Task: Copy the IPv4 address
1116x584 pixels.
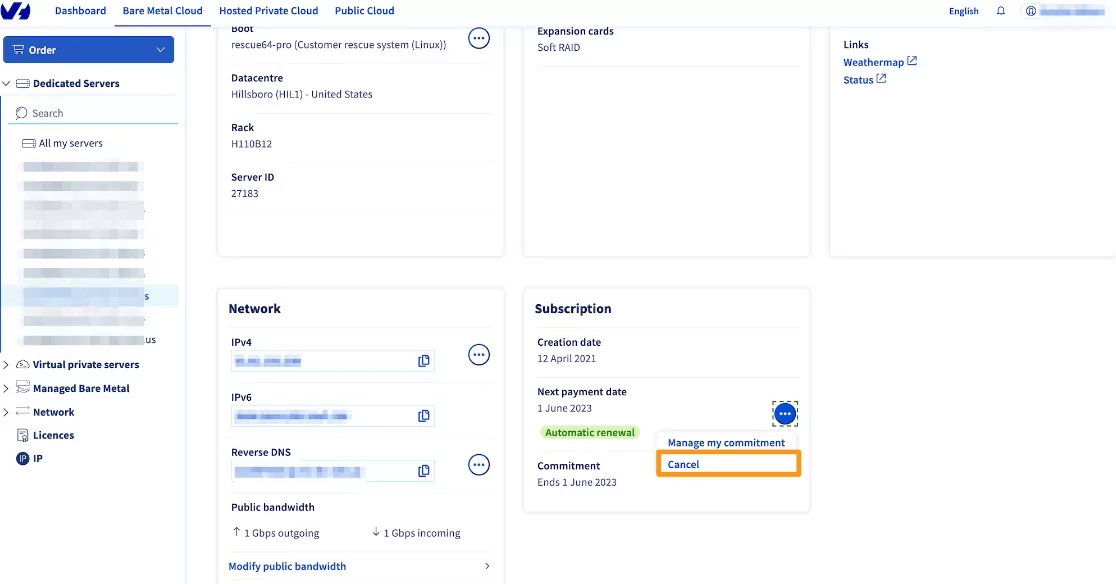Action: 423,361
